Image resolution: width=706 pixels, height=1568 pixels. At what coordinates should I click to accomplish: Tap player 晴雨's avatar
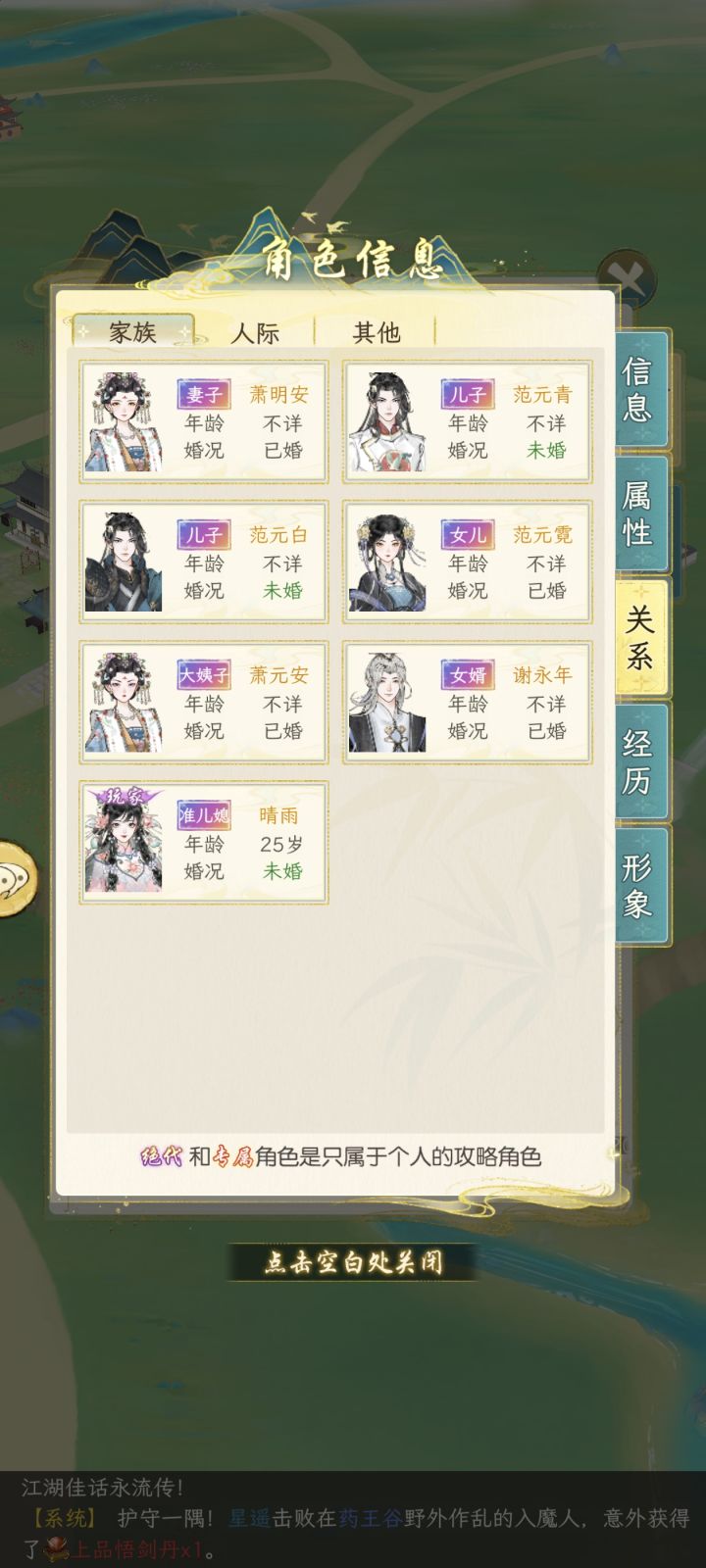125,842
